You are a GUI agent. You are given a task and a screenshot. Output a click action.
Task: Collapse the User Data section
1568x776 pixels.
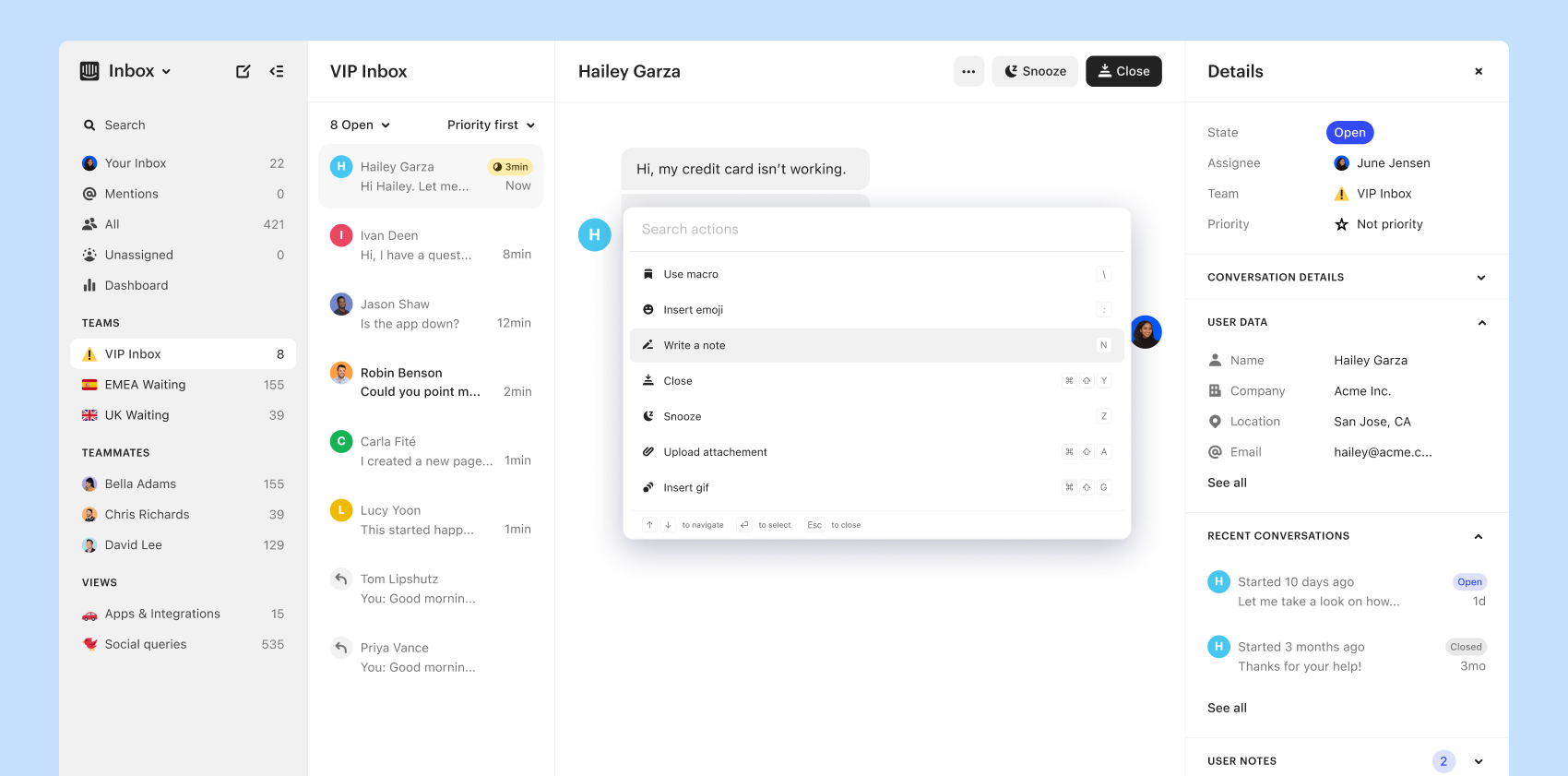(x=1481, y=322)
